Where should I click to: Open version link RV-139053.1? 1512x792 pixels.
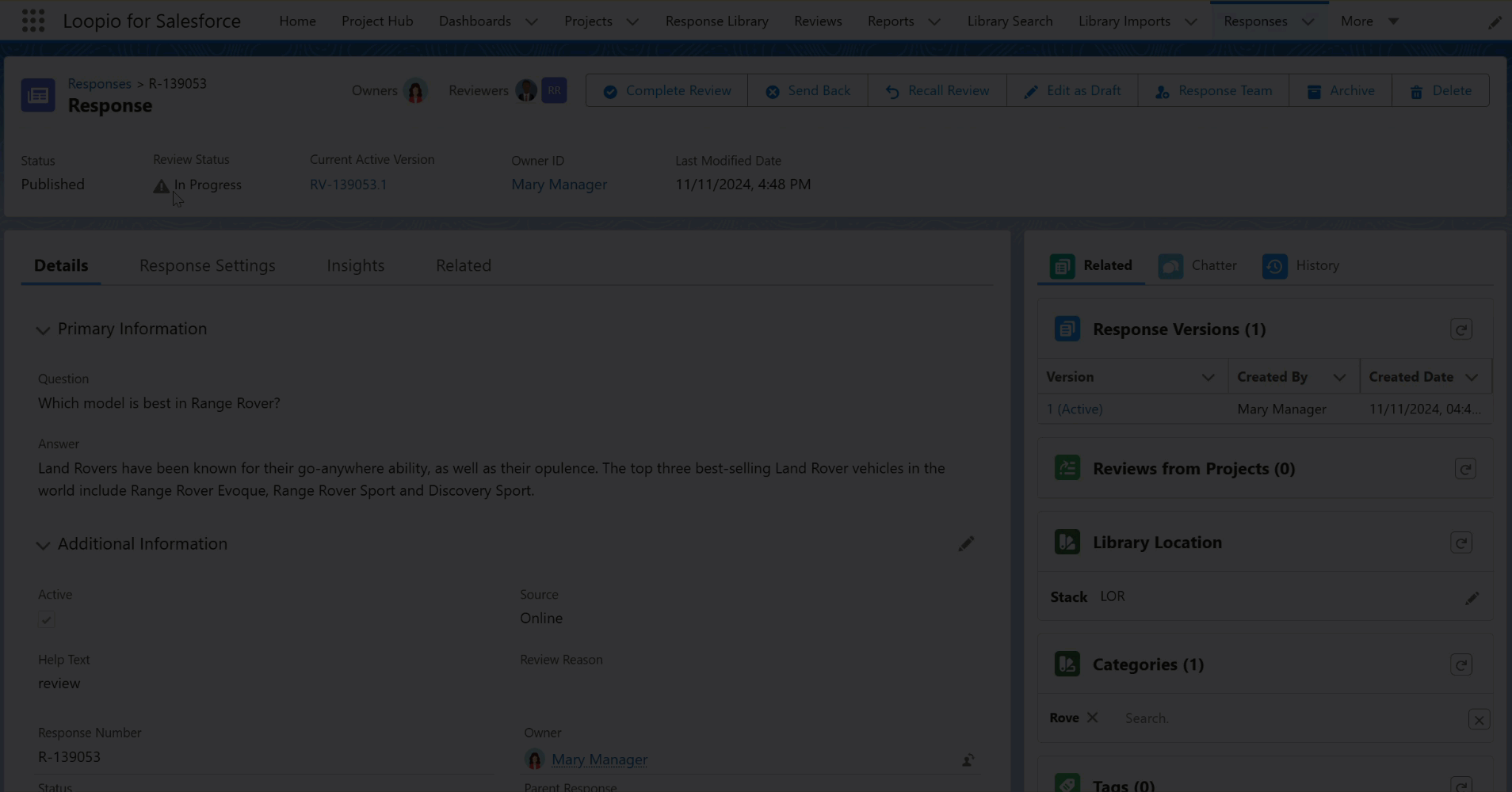coord(349,185)
